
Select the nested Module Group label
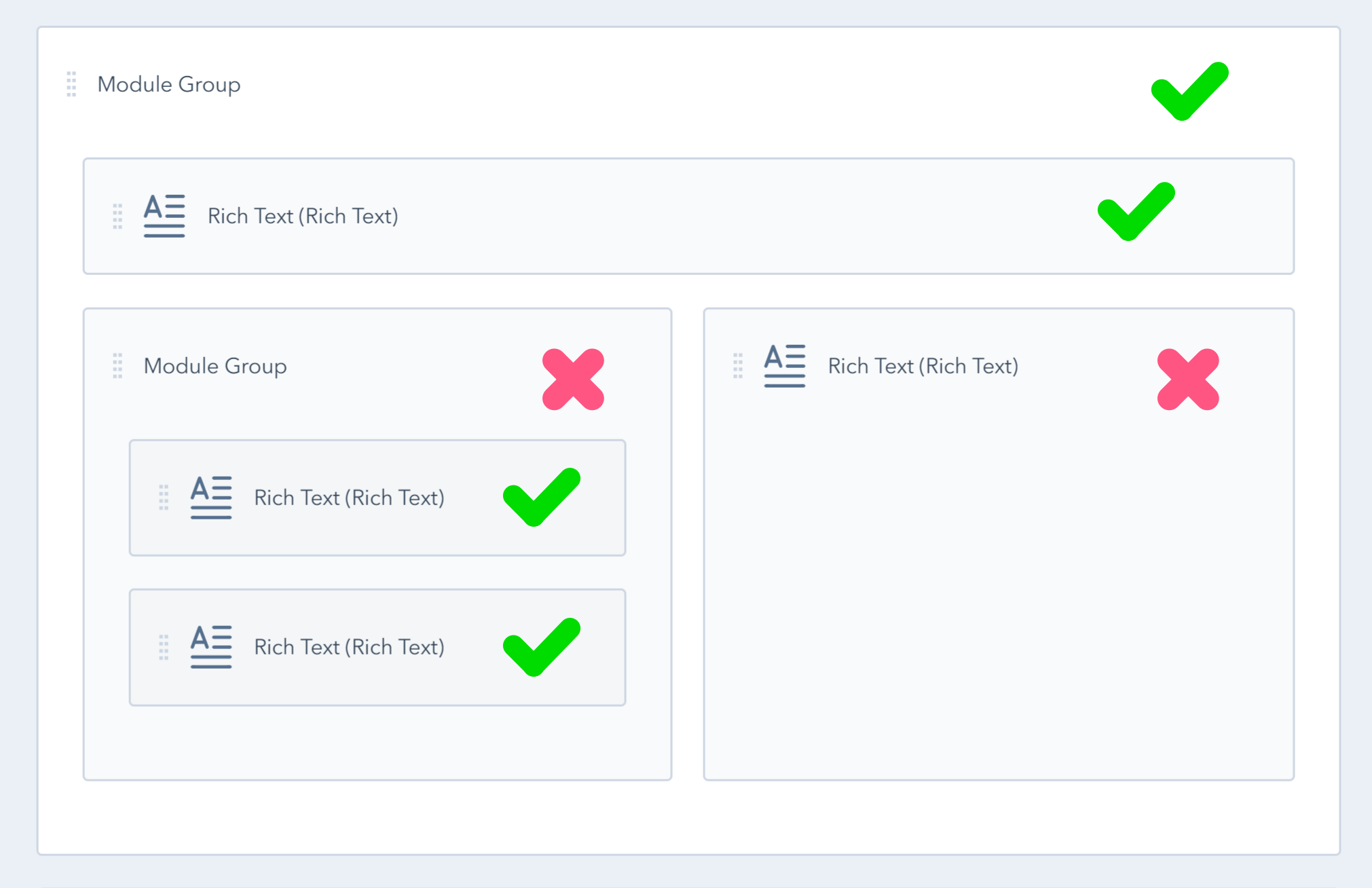click(215, 366)
